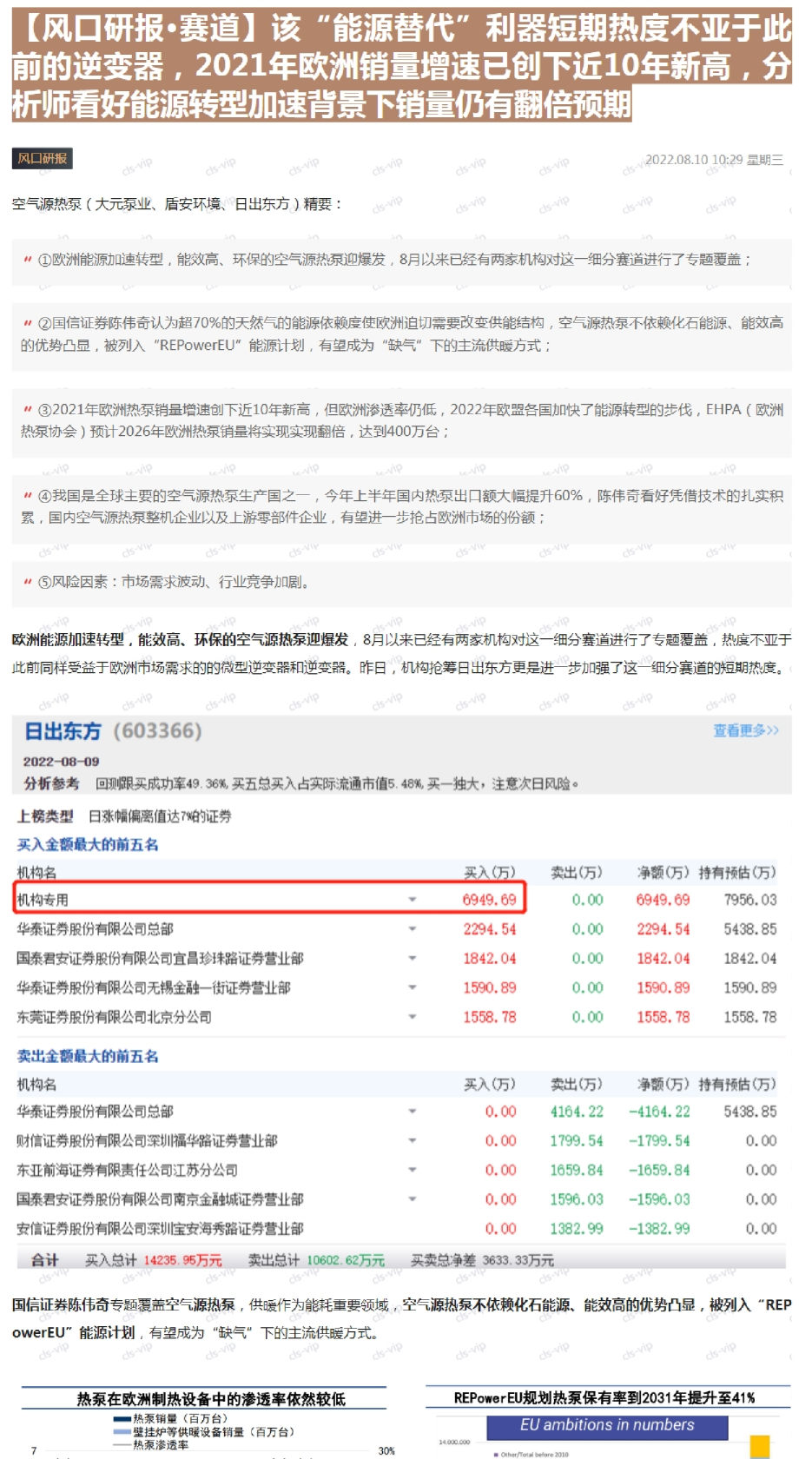
Task: Open the 查看更多>> link
Action: click(x=745, y=730)
